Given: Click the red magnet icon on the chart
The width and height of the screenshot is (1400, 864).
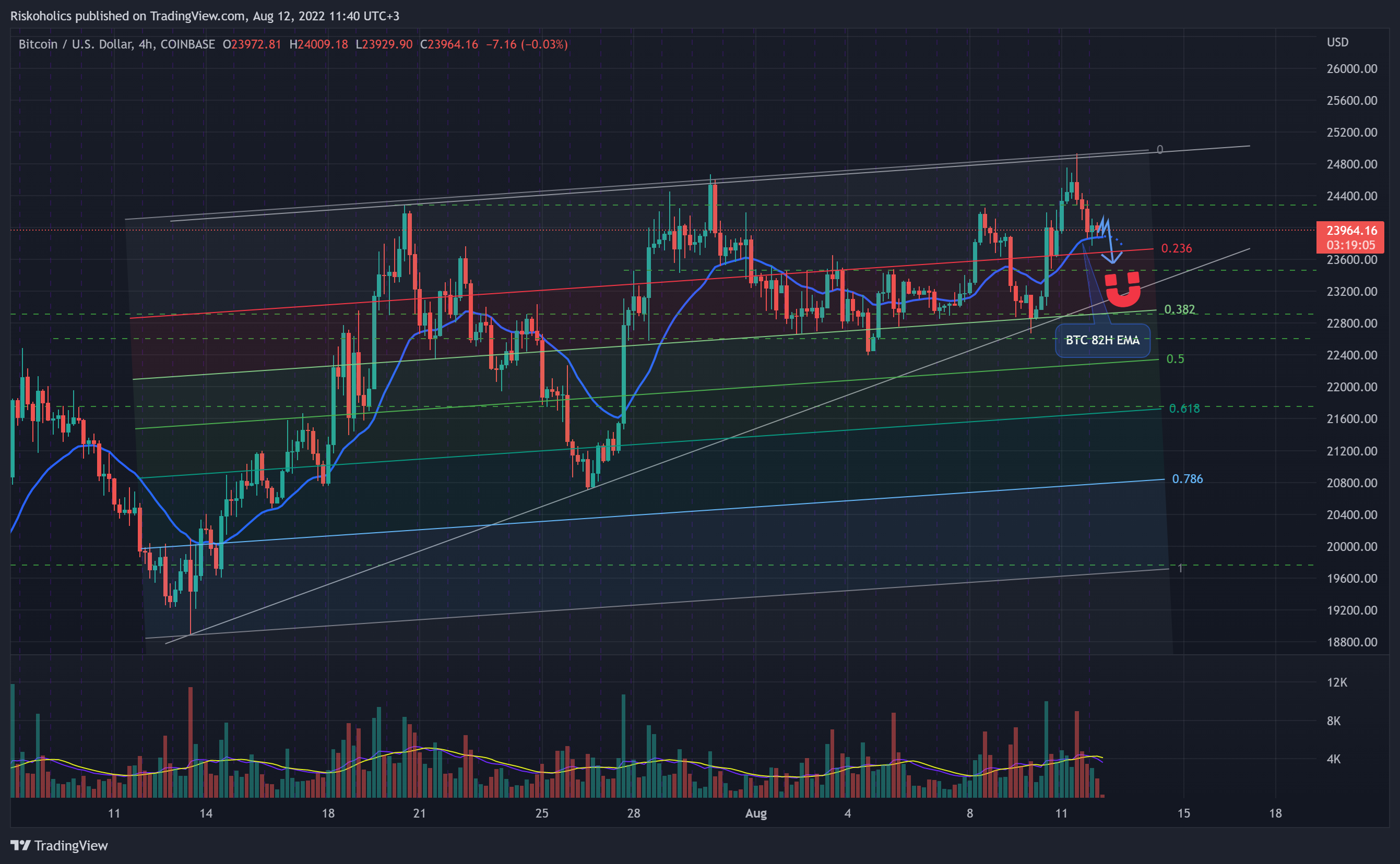Looking at the screenshot, I should point(1122,289).
